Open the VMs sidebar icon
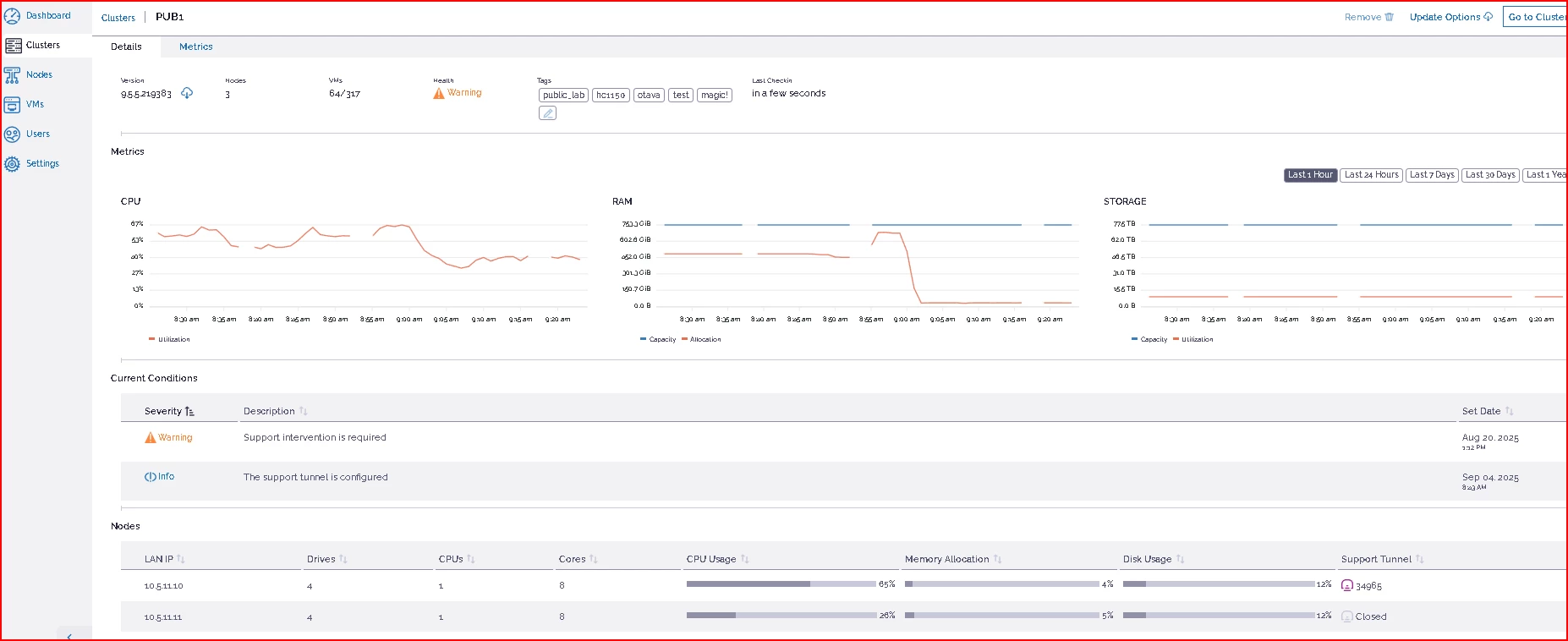The width and height of the screenshot is (1568, 641). point(12,105)
